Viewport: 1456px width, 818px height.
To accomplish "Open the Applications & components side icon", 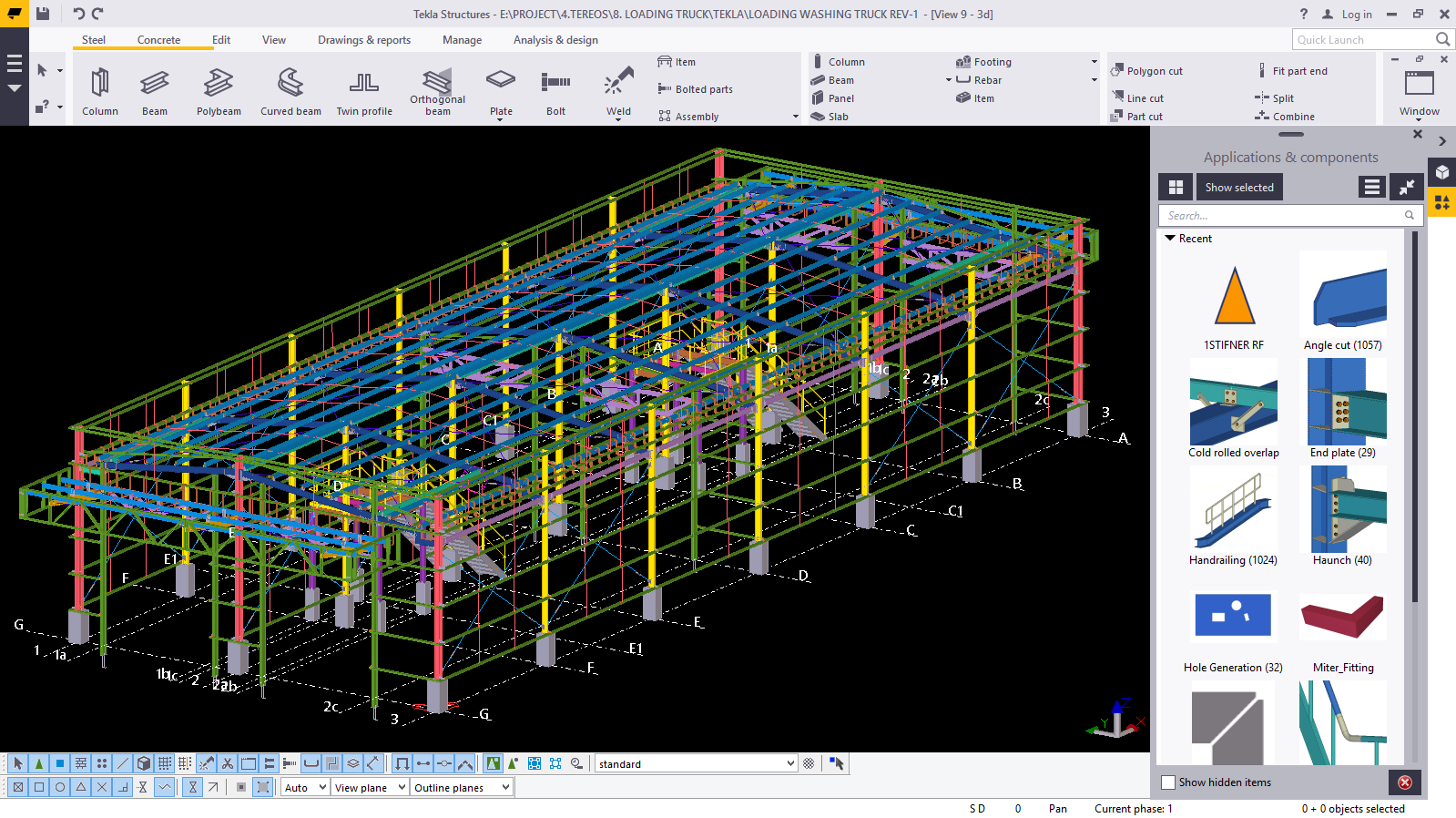I will tap(1442, 202).
